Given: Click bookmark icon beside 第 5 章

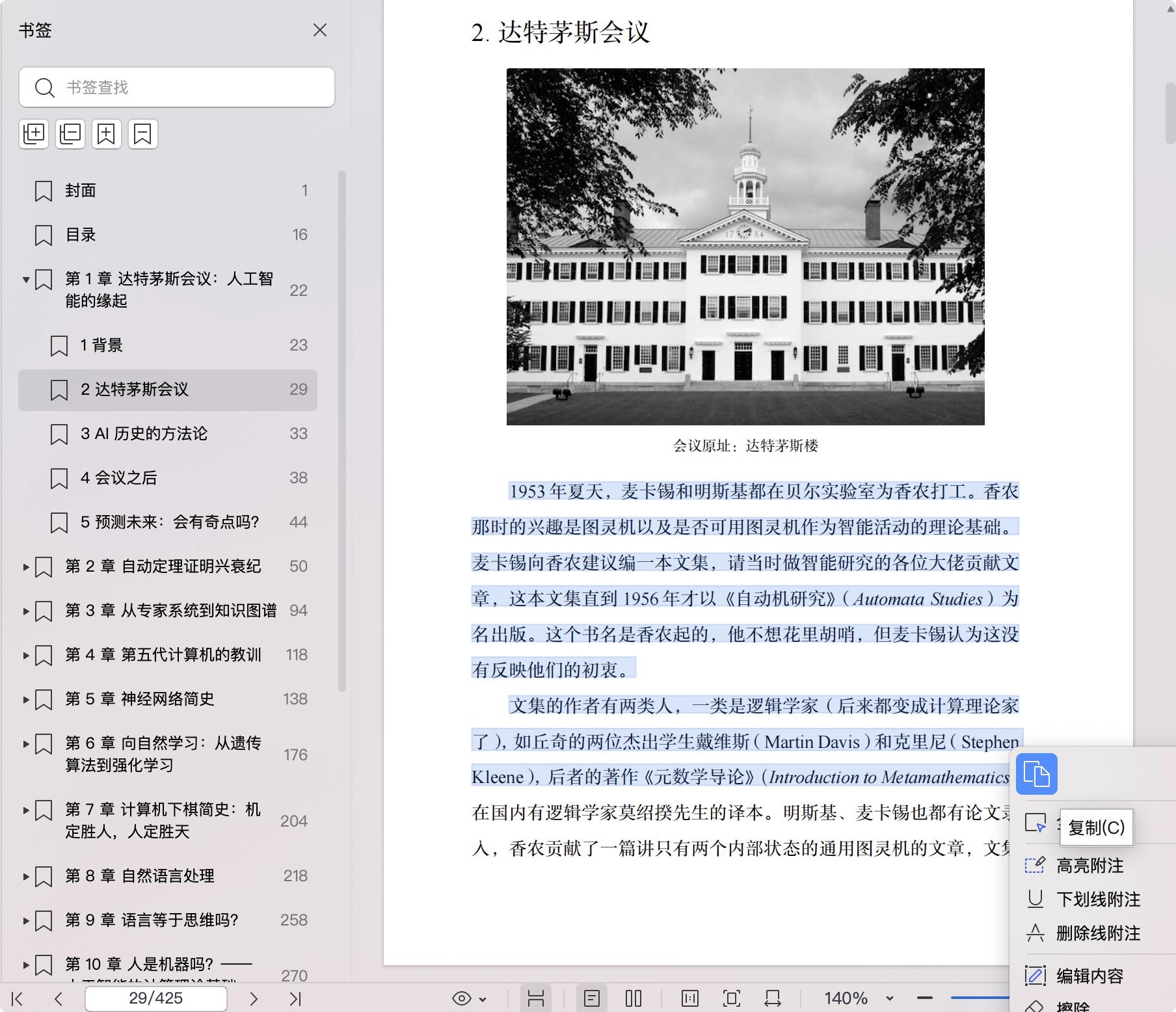Looking at the screenshot, I should 44,700.
